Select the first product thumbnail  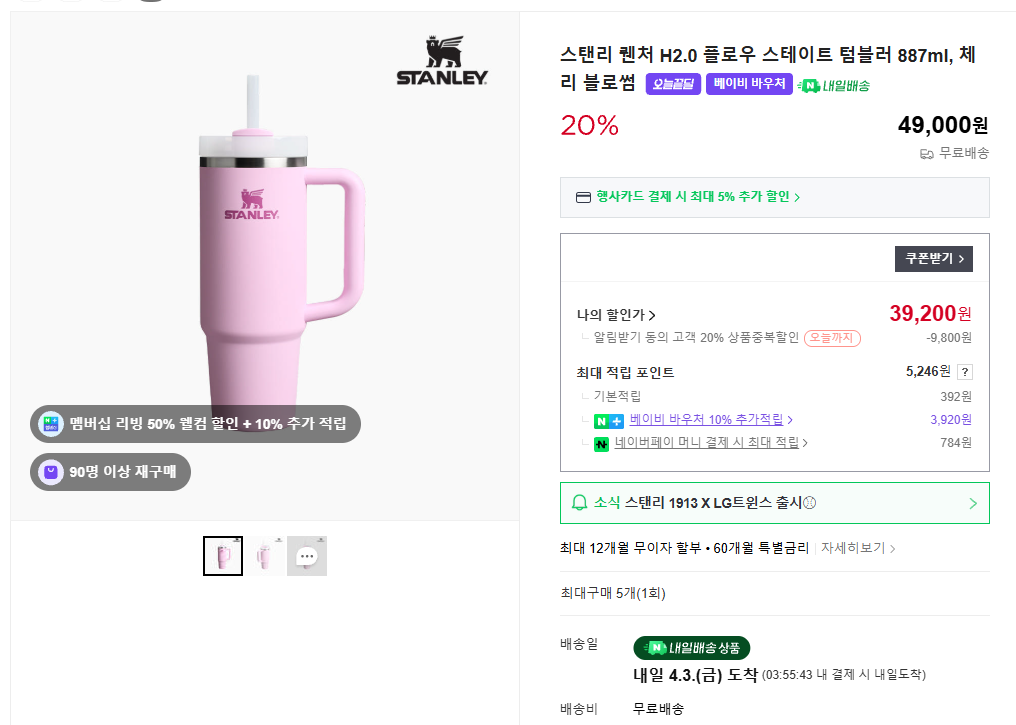click(223, 556)
